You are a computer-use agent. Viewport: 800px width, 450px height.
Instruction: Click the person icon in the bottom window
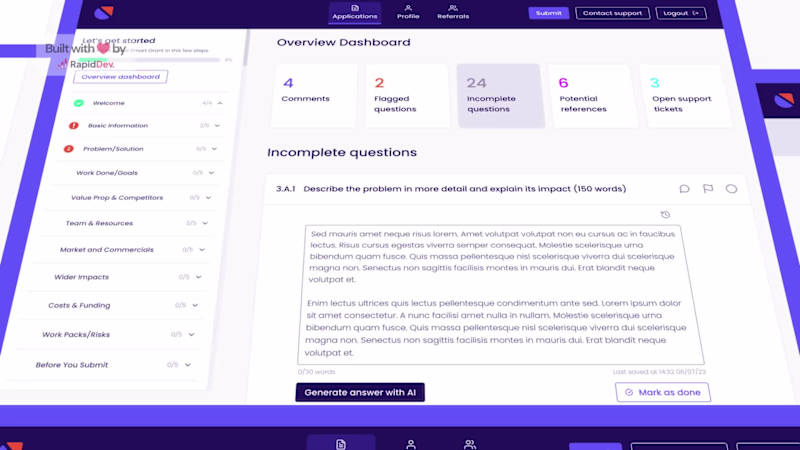(x=411, y=445)
